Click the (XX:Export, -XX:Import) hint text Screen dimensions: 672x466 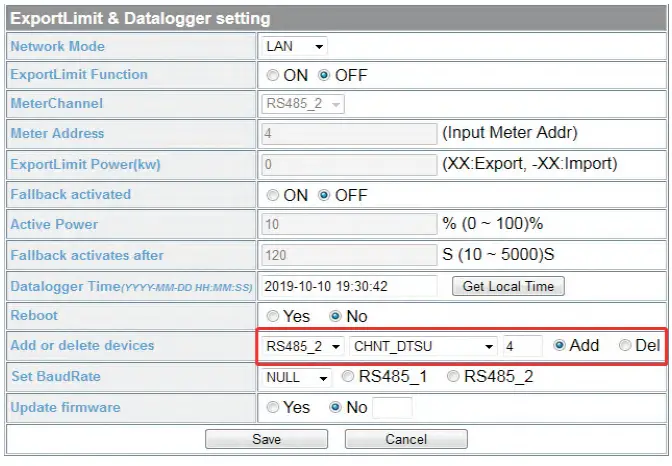click(x=529, y=164)
